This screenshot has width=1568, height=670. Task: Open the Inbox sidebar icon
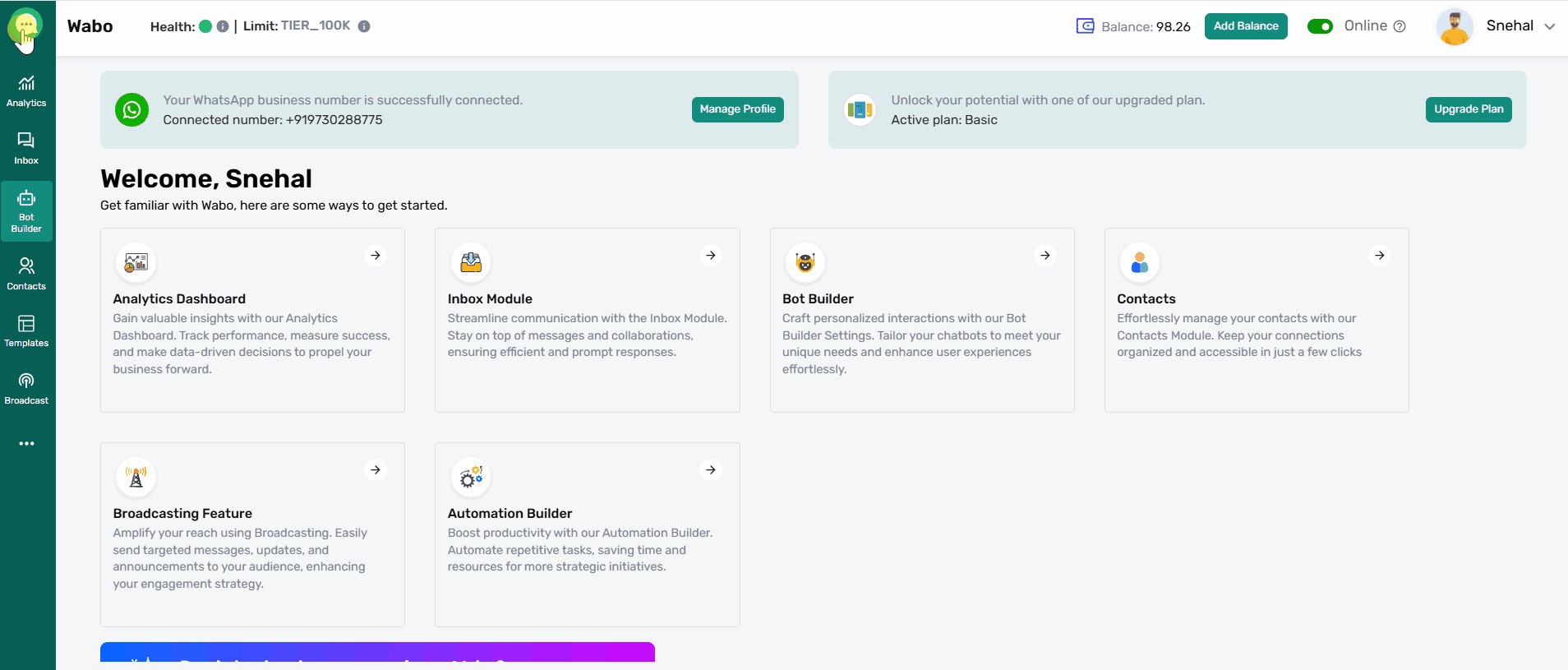coord(26,149)
